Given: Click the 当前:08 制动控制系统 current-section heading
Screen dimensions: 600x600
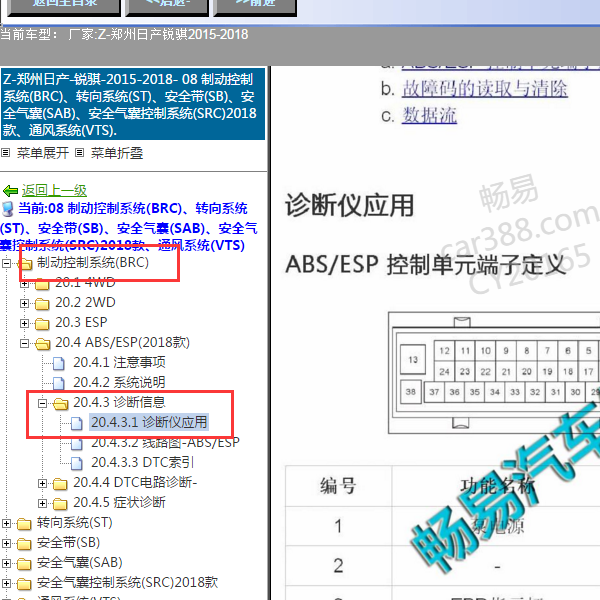Looking at the screenshot, I should [128, 227].
